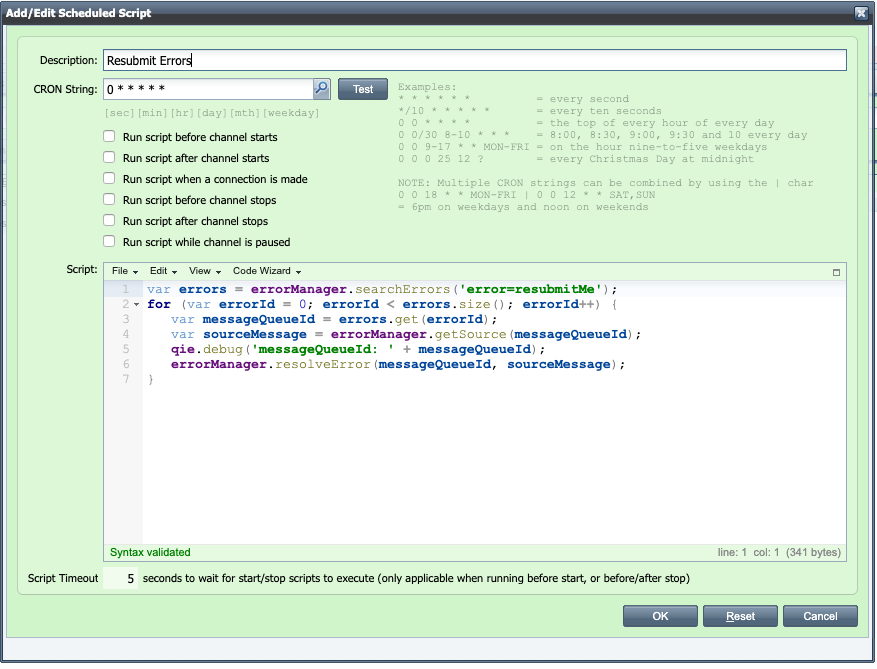Viewport: 877px width, 669px height.
Task: Open the File menu in script editor
Action: click(x=125, y=271)
